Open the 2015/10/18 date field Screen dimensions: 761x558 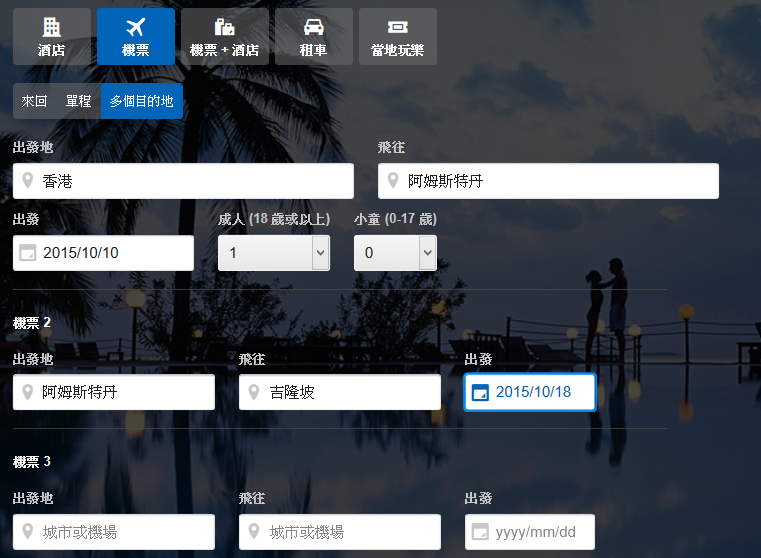(x=529, y=392)
